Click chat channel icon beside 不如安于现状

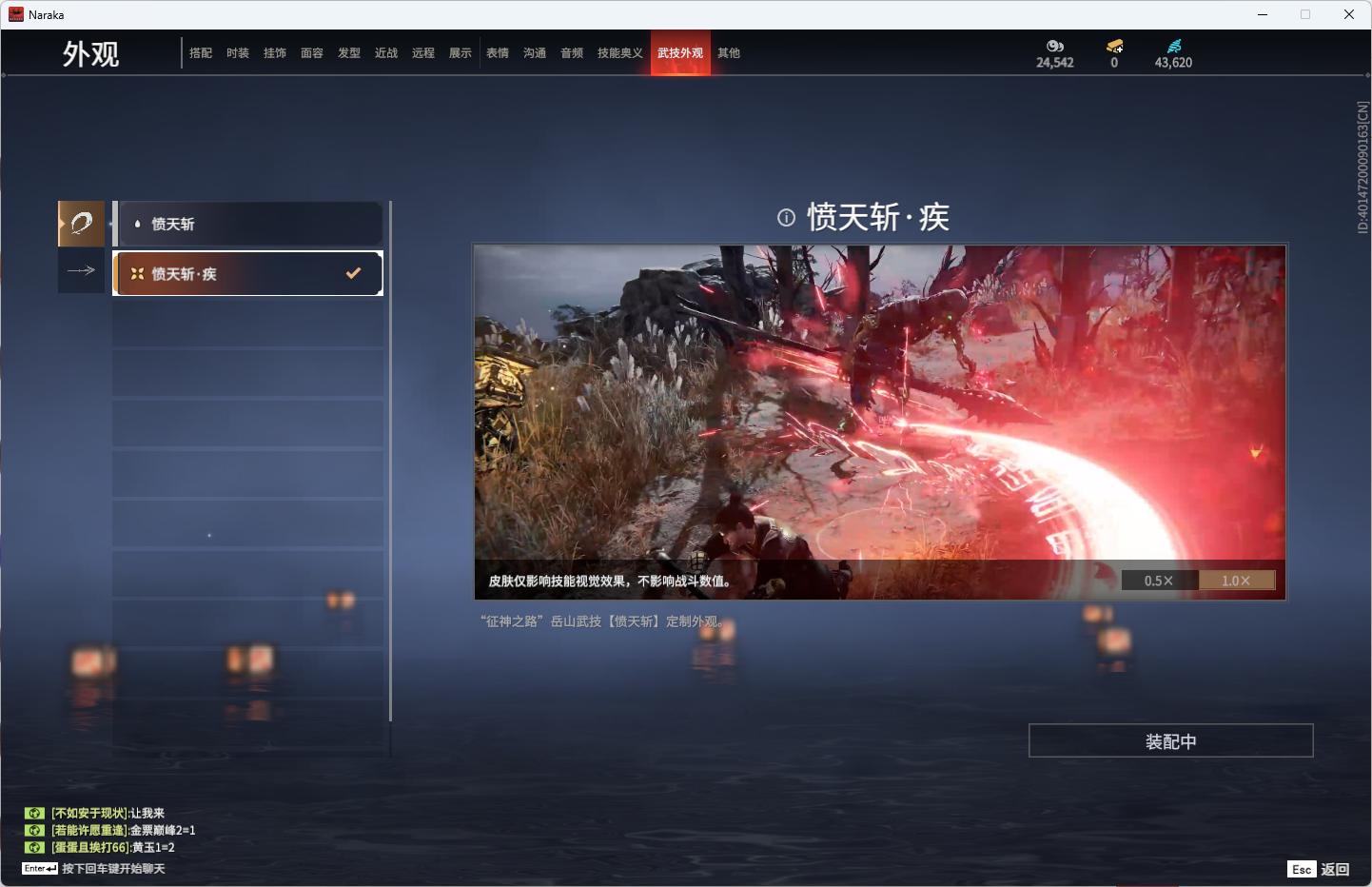(34, 813)
